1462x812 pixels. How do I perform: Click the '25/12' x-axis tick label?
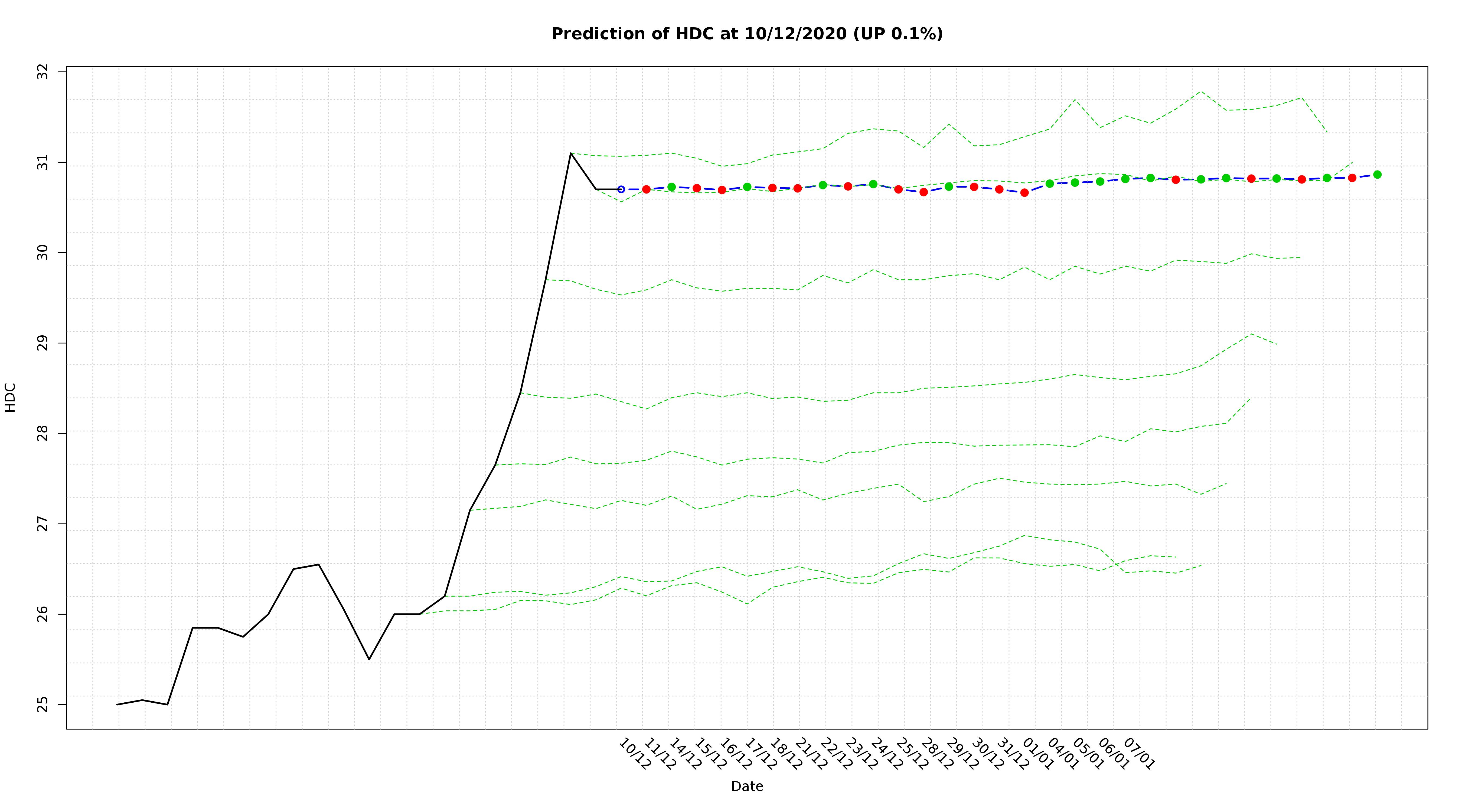point(912,754)
